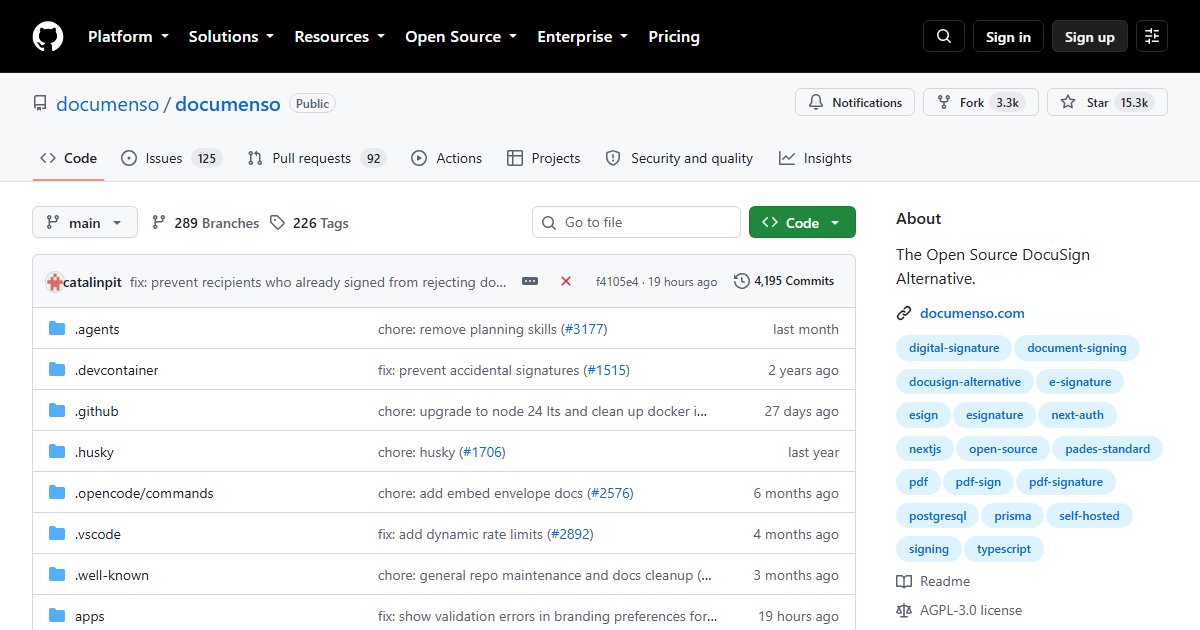The height and width of the screenshot is (630, 1200).
Task: Click the commits history clock icon
Action: [x=741, y=281]
